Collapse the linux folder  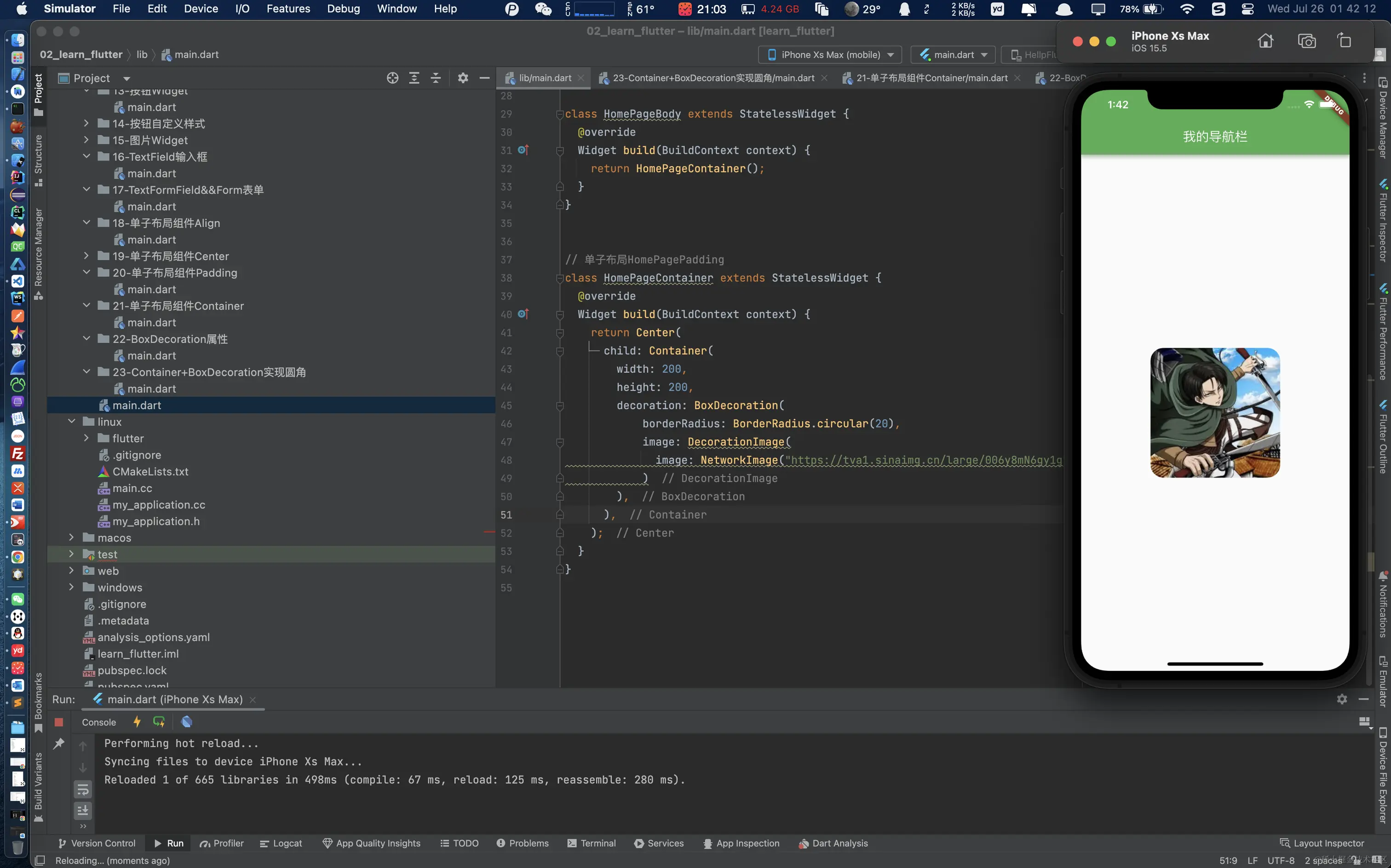(x=71, y=422)
